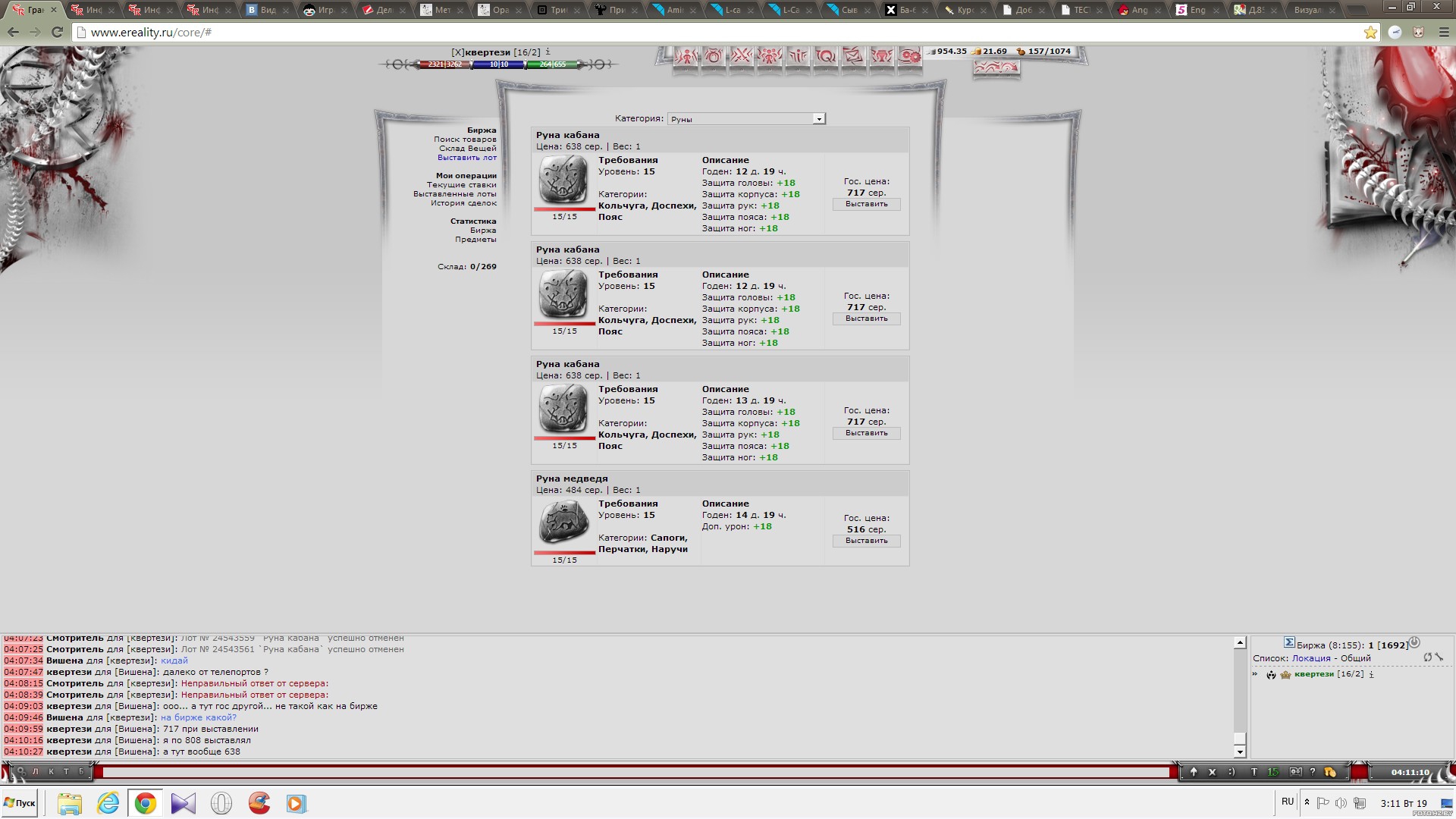Open Выставленные лоты in sidebar
This screenshot has height=819, width=1456.
tap(455, 194)
